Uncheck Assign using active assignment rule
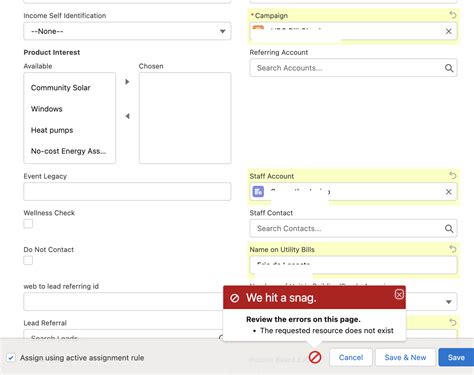Image resolution: width=474 pixels, height=375 pixels. (x=11, y=358)
